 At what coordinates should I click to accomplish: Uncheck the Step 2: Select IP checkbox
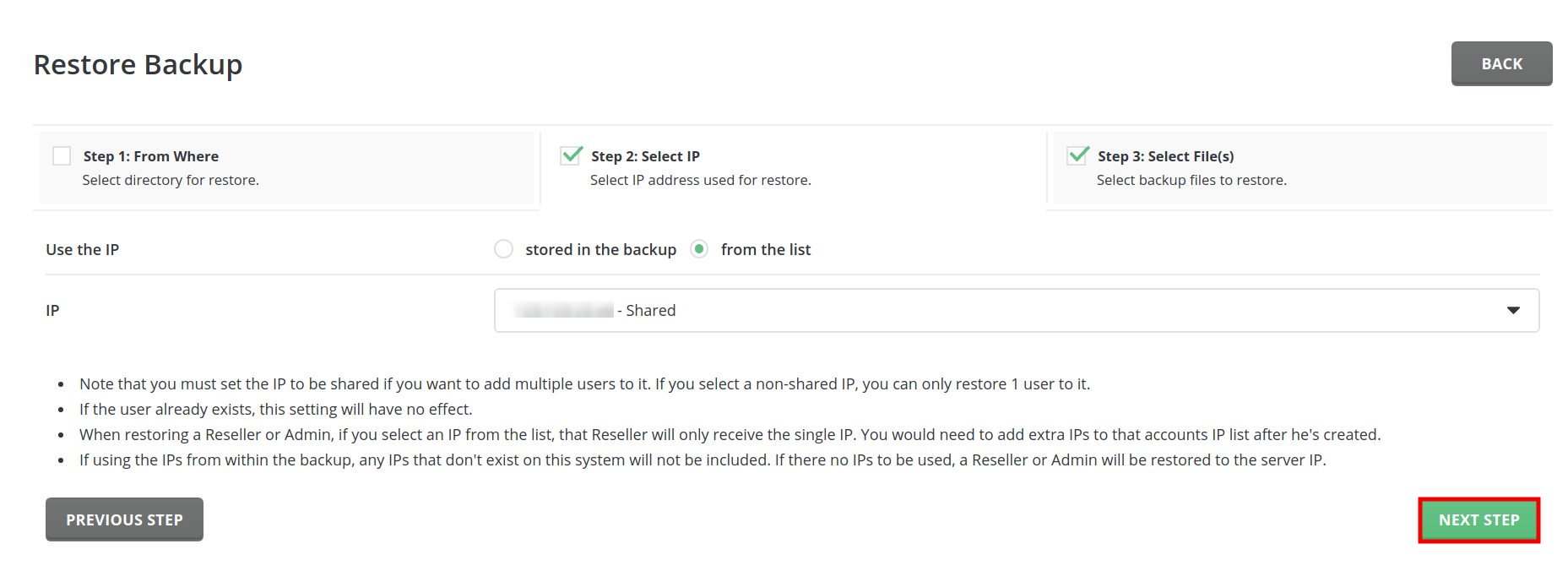[x=571, y=155]
